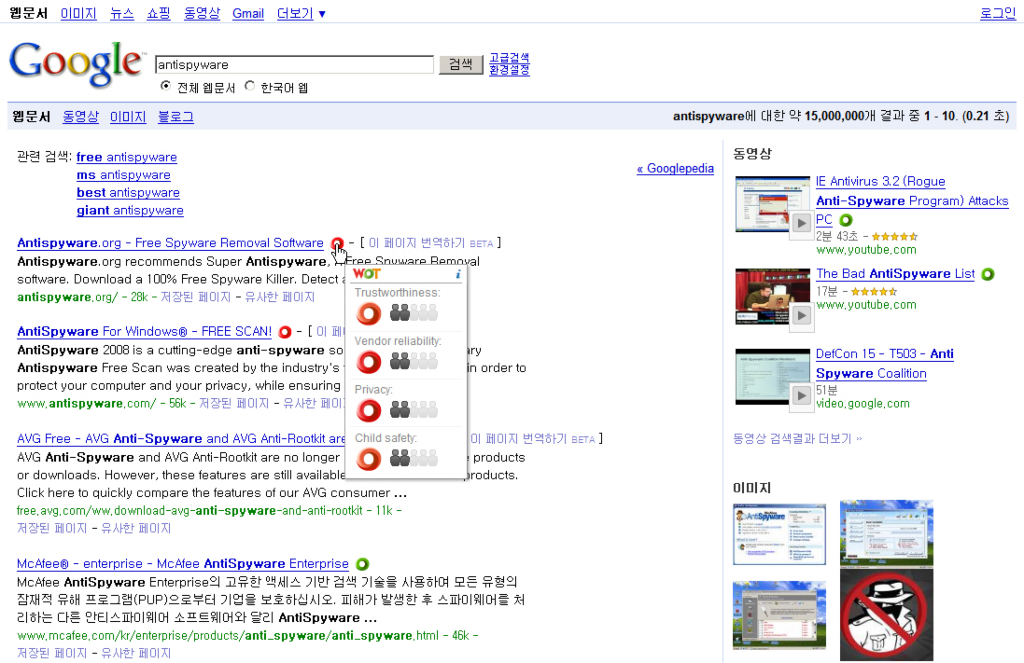1024x663 pixels.
Task: Click the Child safety red rating circle
Action: click(368, 459)
